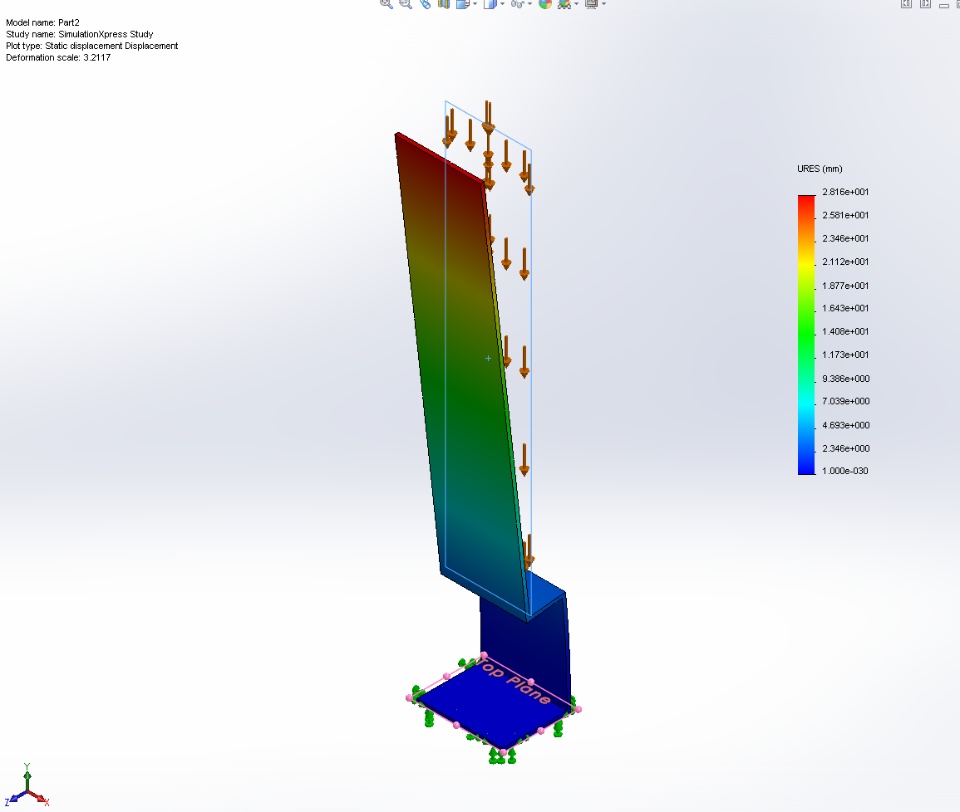Screen dimensions: 960x812
Task: Click the View Settings monitor icon
Action: coord(591,3)
